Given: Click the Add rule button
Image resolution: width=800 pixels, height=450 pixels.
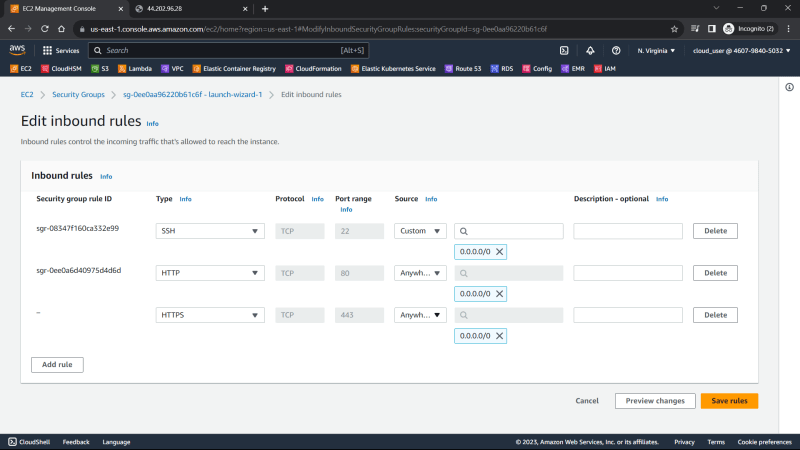Looking at the screenshot, I should click(x=57, y=365).
